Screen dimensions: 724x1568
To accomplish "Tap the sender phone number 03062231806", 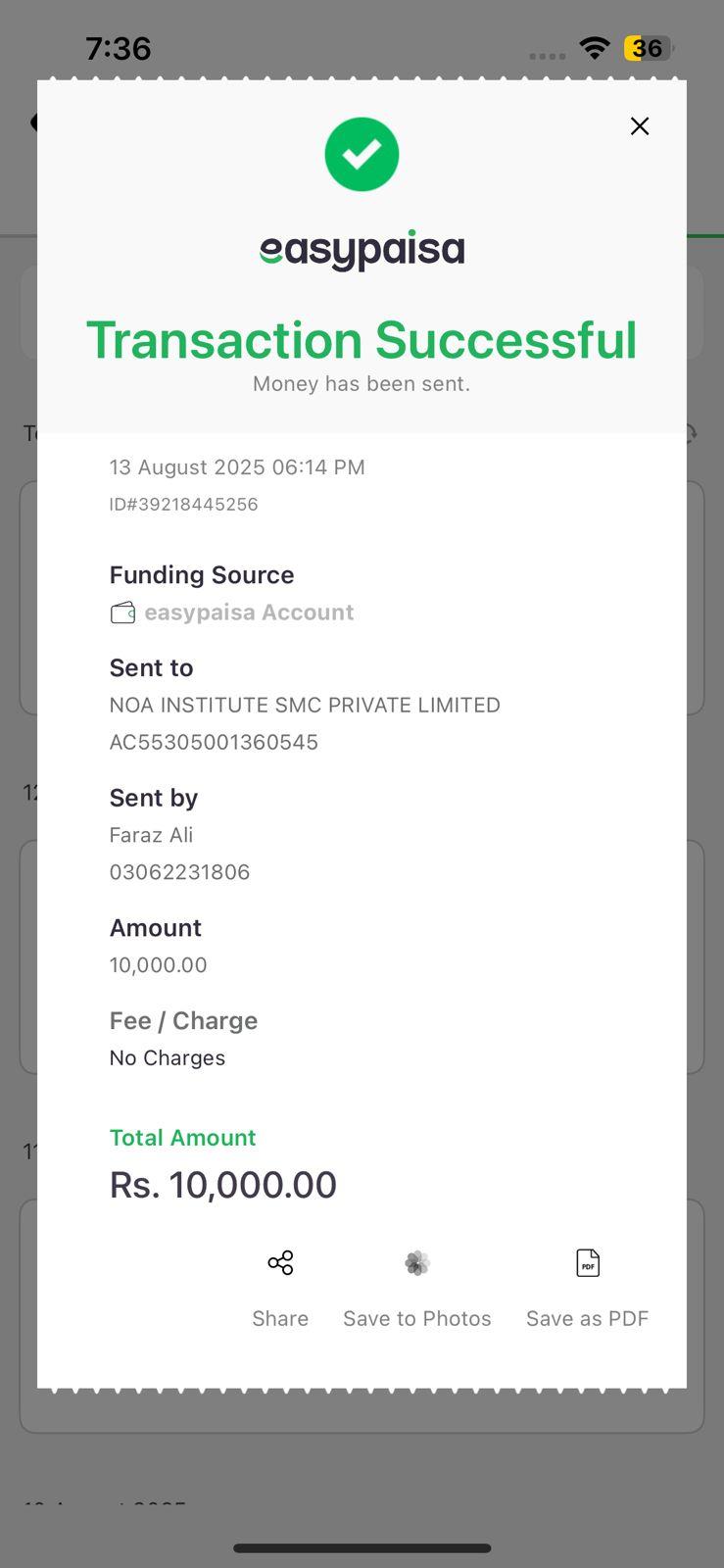I will [179, 872].
